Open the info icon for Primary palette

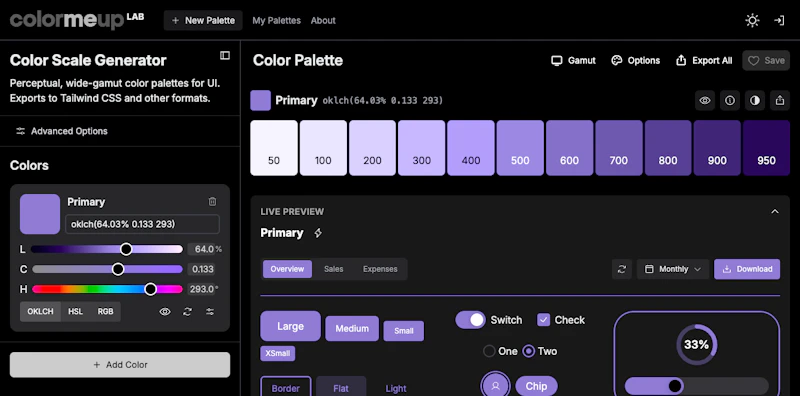pos(730,101)
